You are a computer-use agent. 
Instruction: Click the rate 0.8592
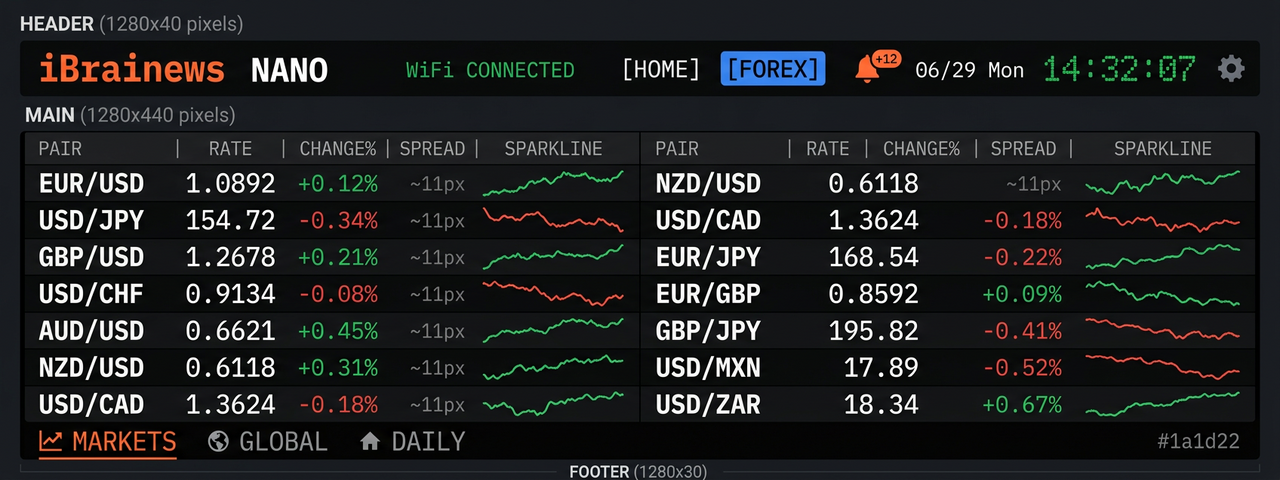[x=873, y=294]
